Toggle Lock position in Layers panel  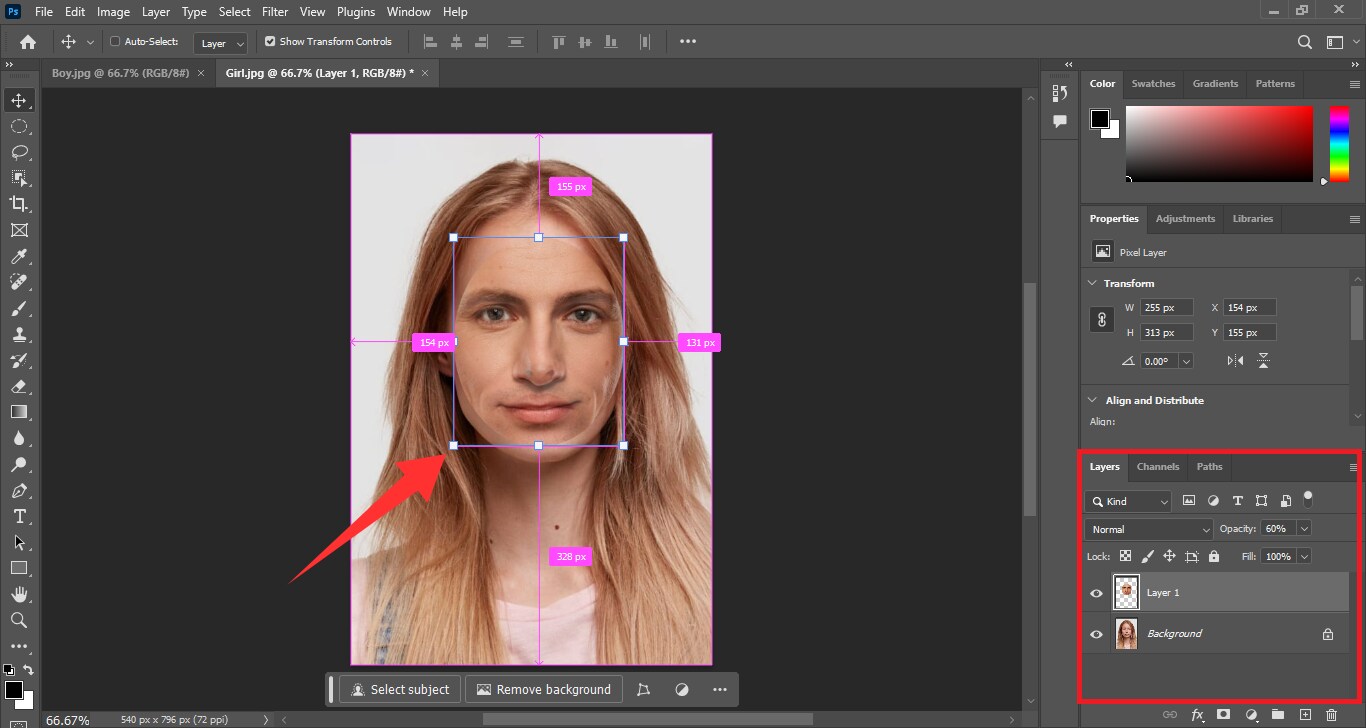[1169, 556]
